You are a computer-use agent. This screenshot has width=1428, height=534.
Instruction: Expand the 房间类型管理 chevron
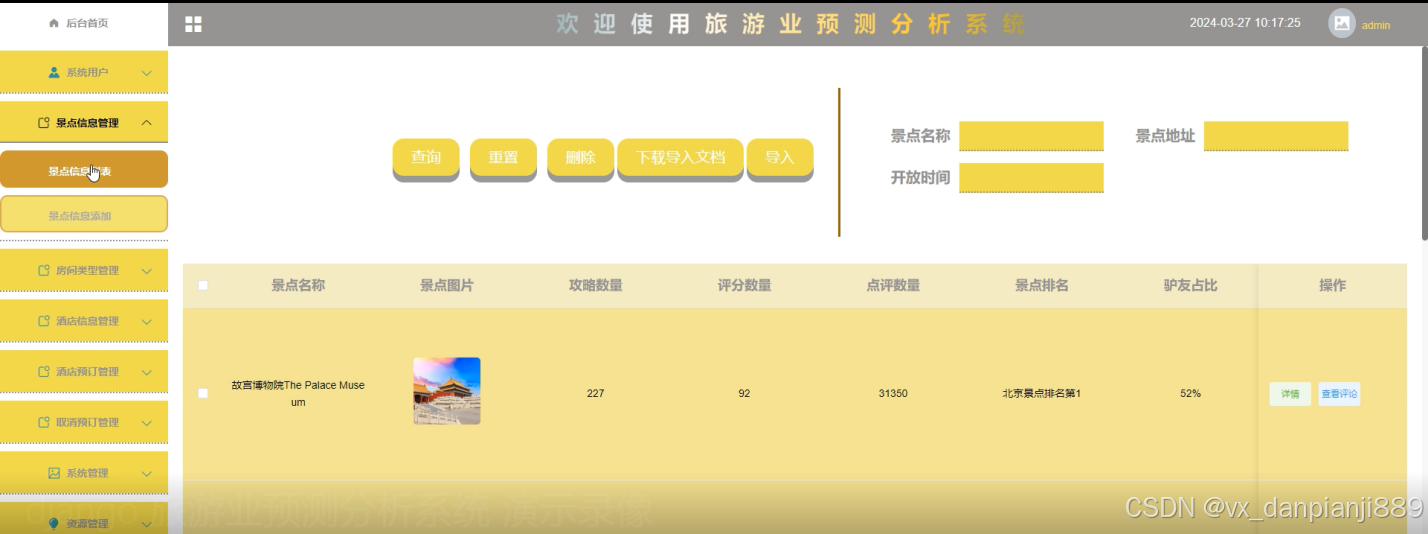point(147,271)
